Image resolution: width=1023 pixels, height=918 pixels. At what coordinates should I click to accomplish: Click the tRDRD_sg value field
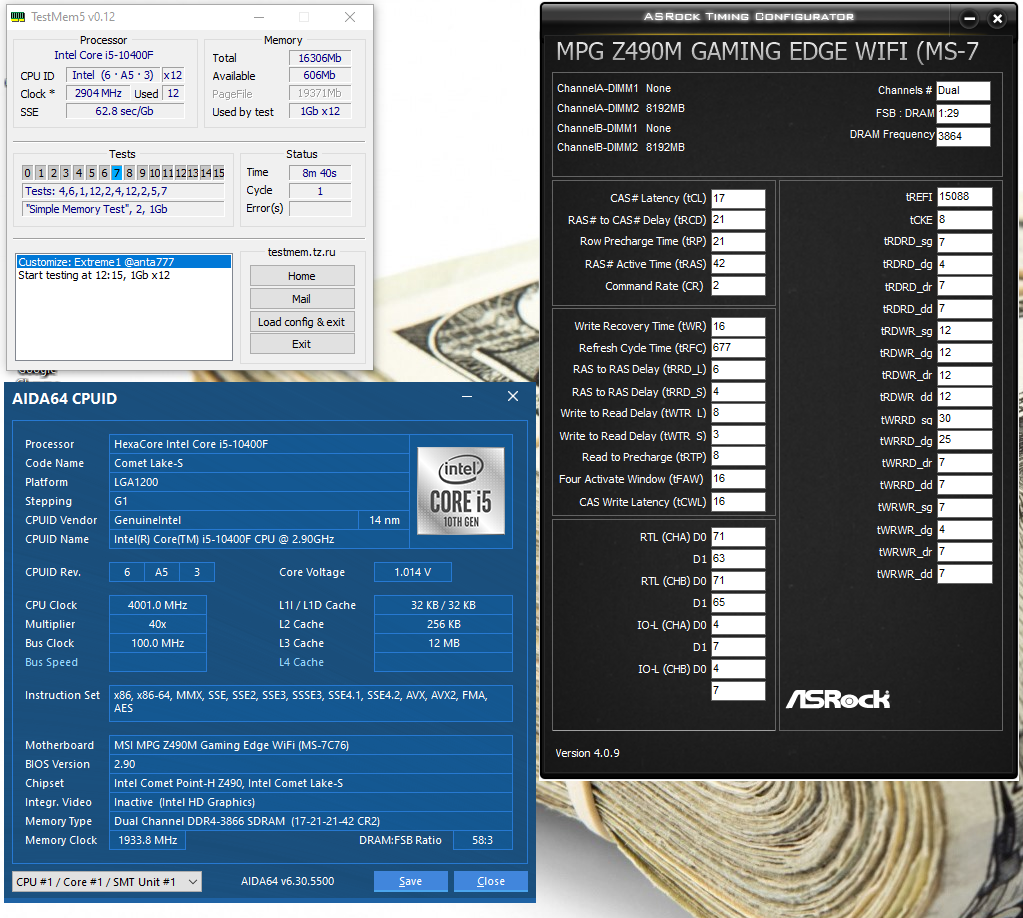point(964,242)
